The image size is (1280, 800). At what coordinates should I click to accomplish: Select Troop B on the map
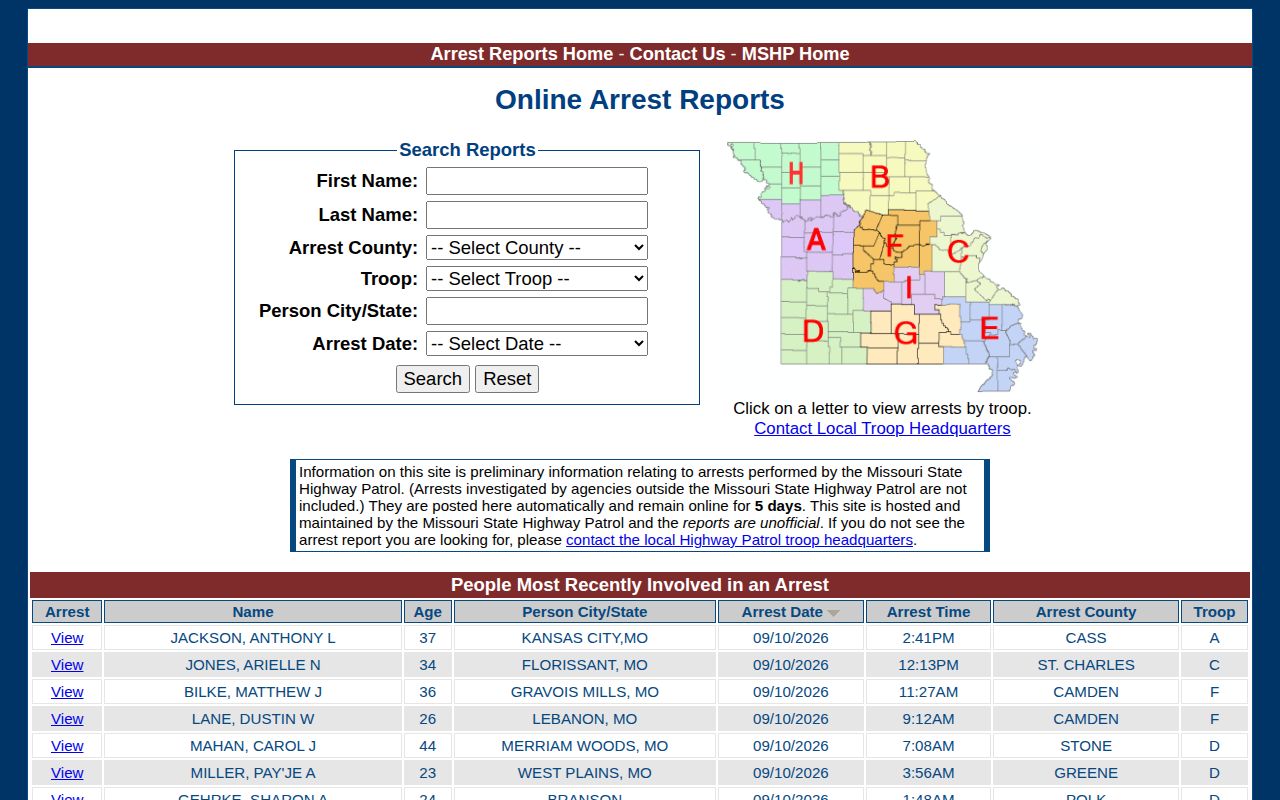pos(880,177)
